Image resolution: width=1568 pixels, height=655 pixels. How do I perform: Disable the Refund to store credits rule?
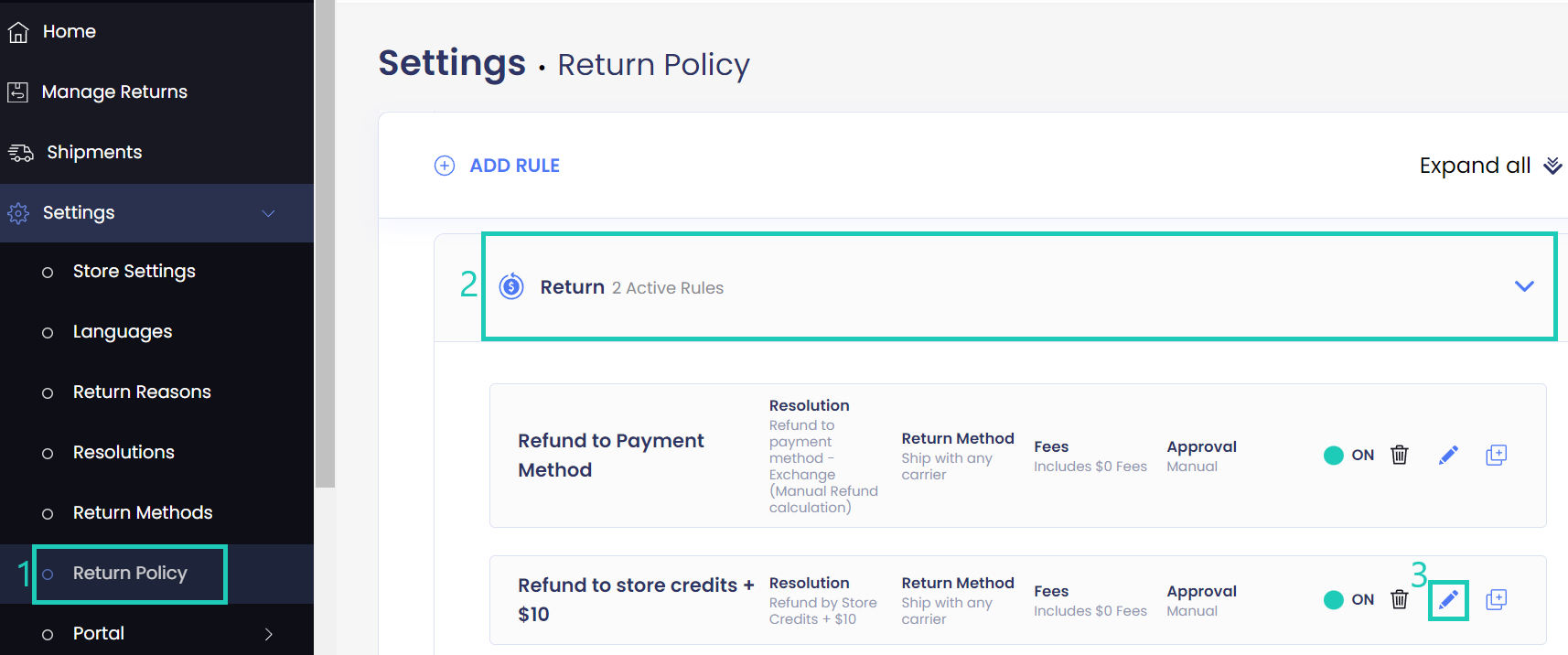(x=1335, y=599)
